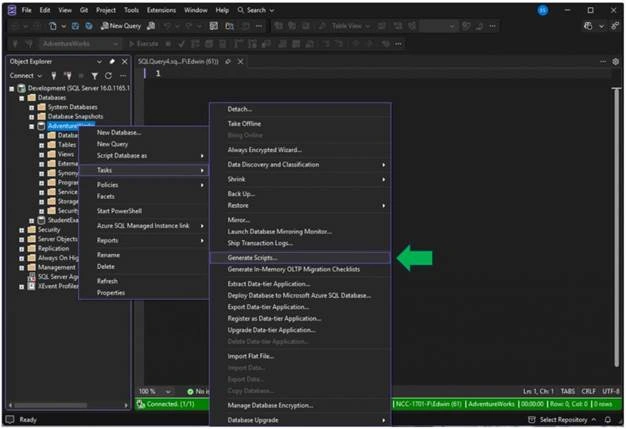Click the Development server node icon

22,88
